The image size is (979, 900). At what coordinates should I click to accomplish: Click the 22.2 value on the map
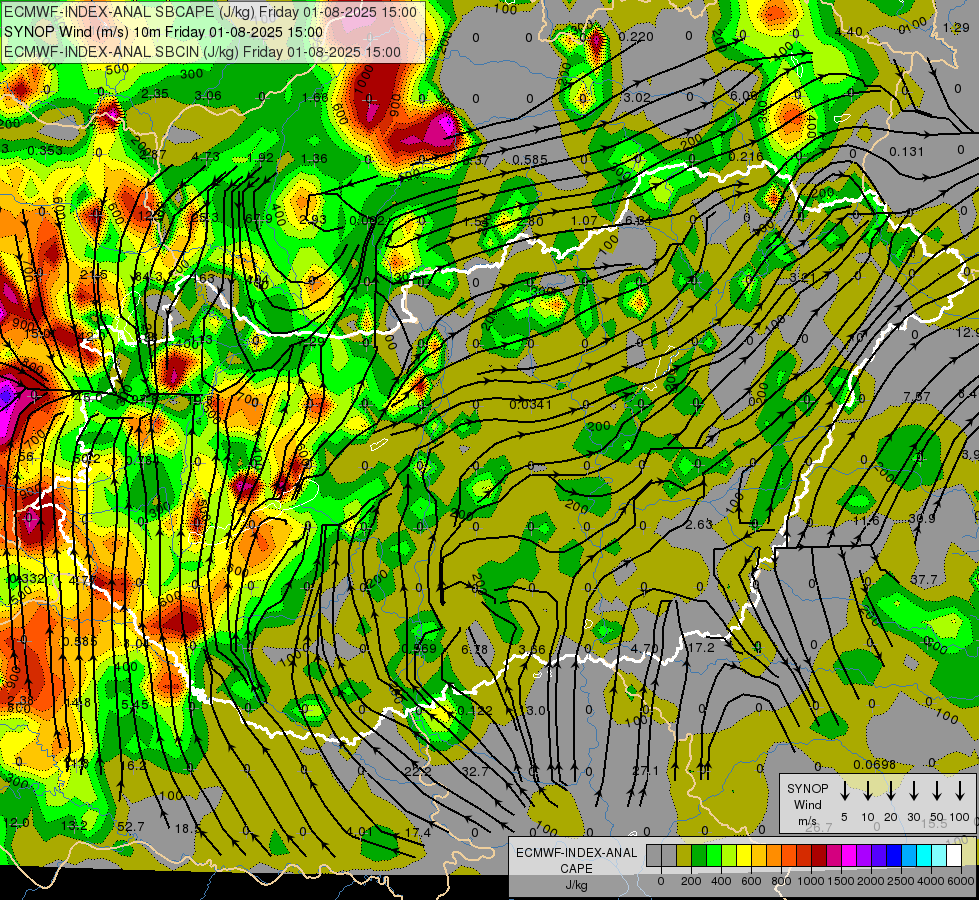418,771
